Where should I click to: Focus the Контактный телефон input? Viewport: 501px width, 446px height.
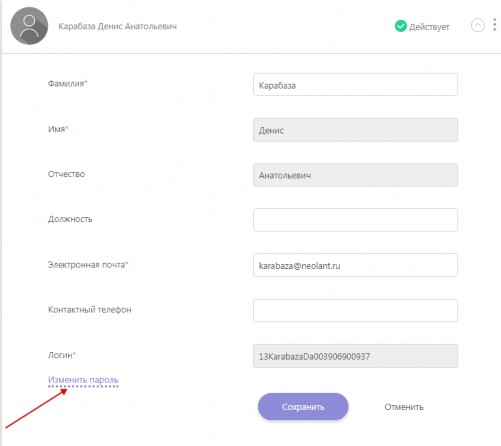click(x=355, y=310)
